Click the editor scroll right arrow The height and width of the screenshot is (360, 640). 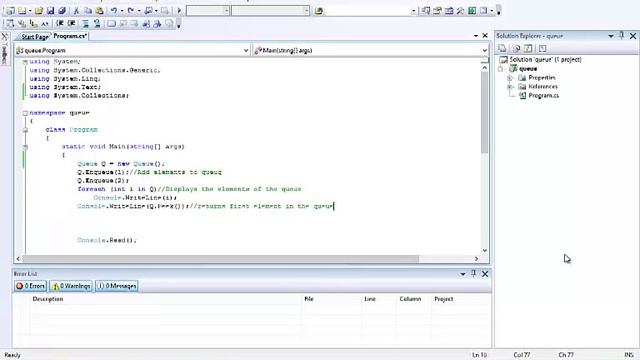[x=476, y=259]
